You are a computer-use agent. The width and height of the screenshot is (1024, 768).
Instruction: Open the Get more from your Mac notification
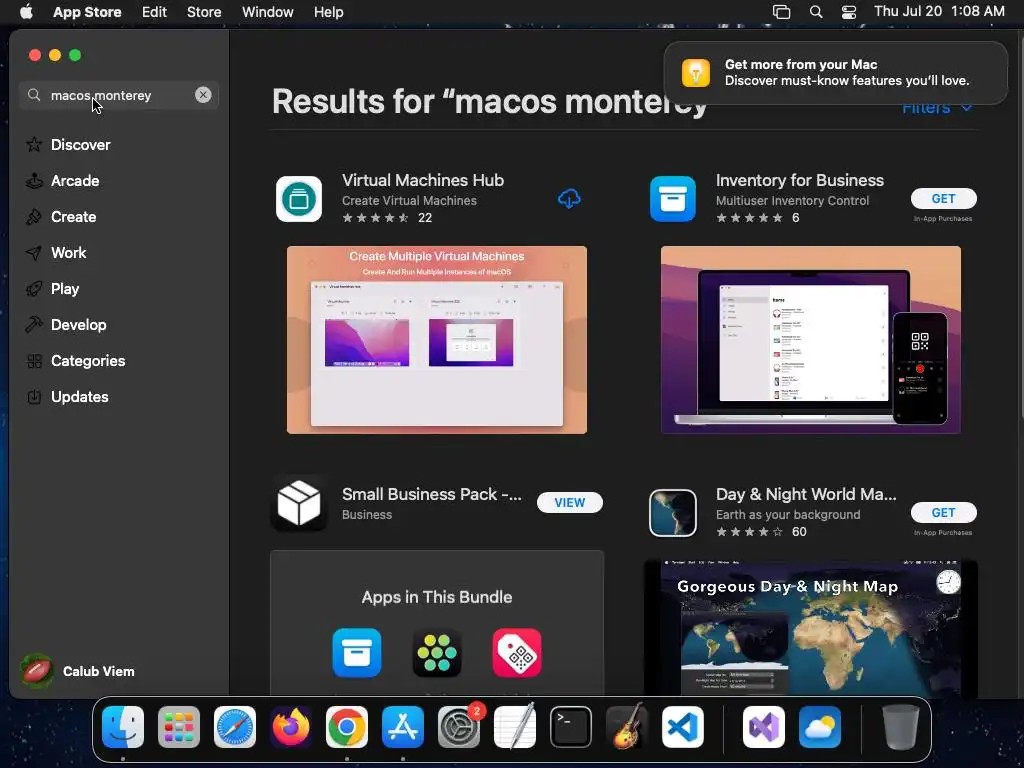pyautogui.click(x=835, y=72)
